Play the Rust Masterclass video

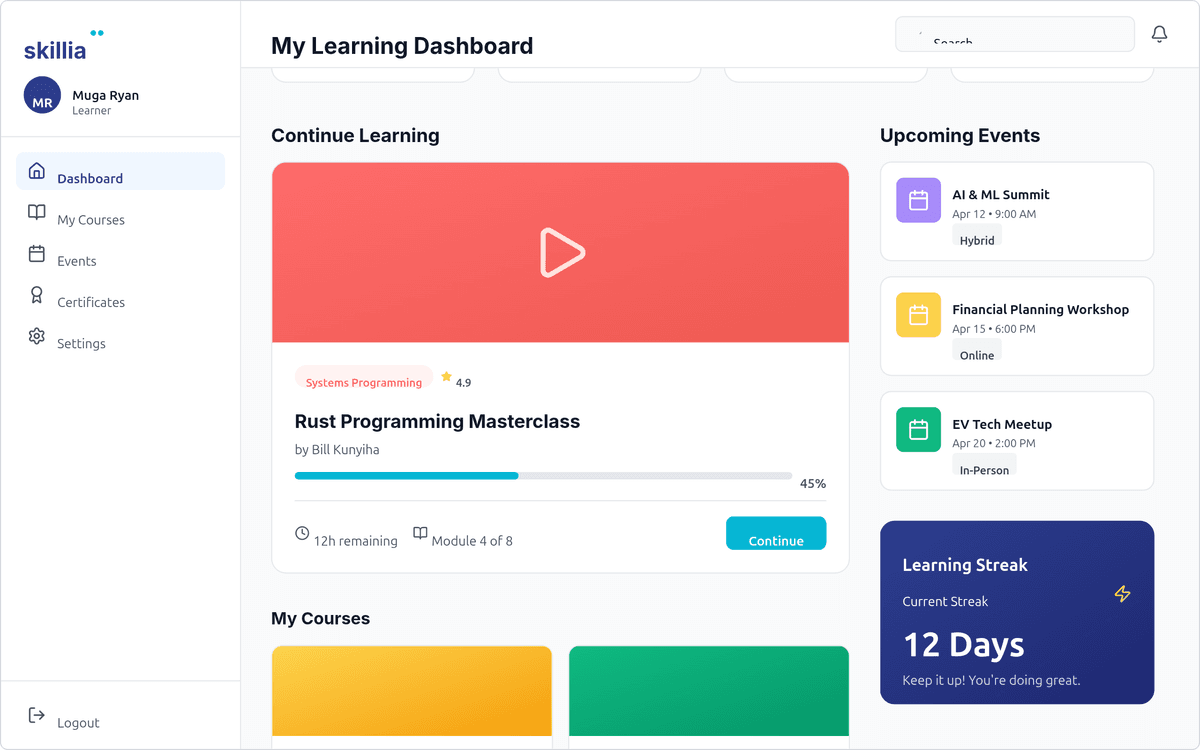click(561, 252)
